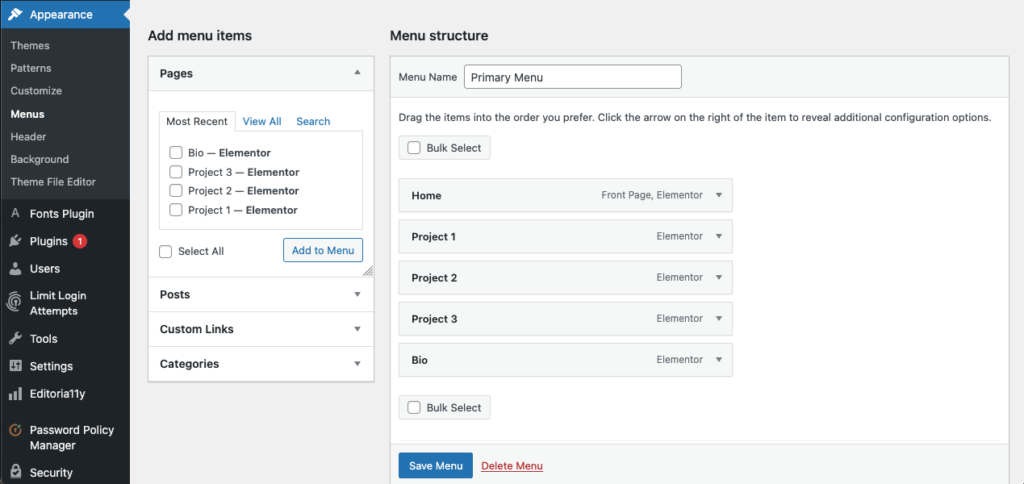Screen dimensions: 1024x484
Task: Switch to the View All tab
Action: [x=262, y=121]
